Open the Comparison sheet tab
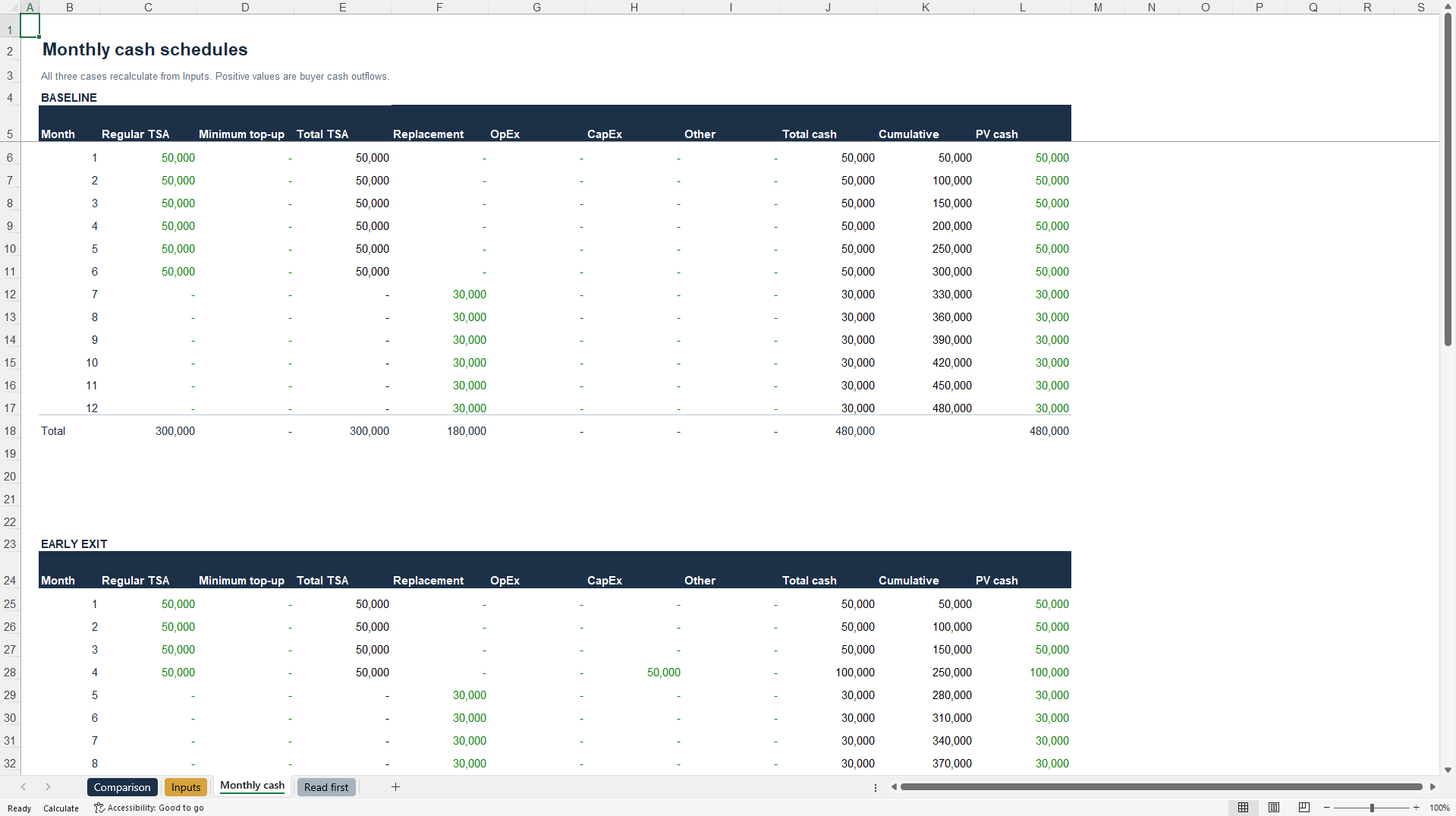This screenshot has height=816, width=1456. tap(122, 787)
